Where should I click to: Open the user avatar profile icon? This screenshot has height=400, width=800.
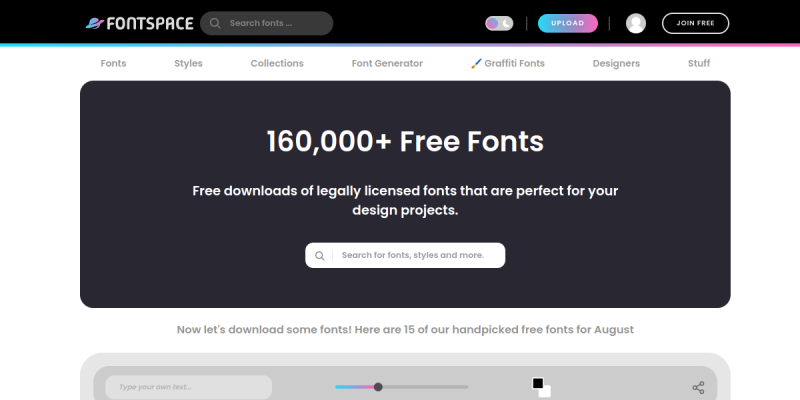pos(636,23)
